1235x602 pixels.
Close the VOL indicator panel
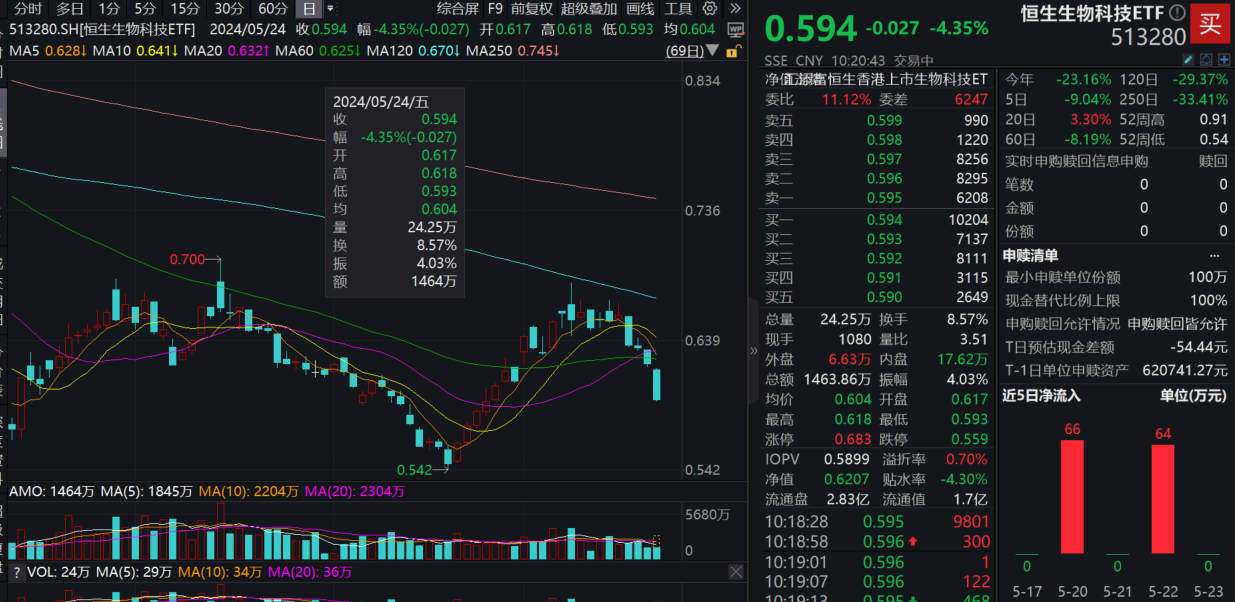tap(735, 572)
